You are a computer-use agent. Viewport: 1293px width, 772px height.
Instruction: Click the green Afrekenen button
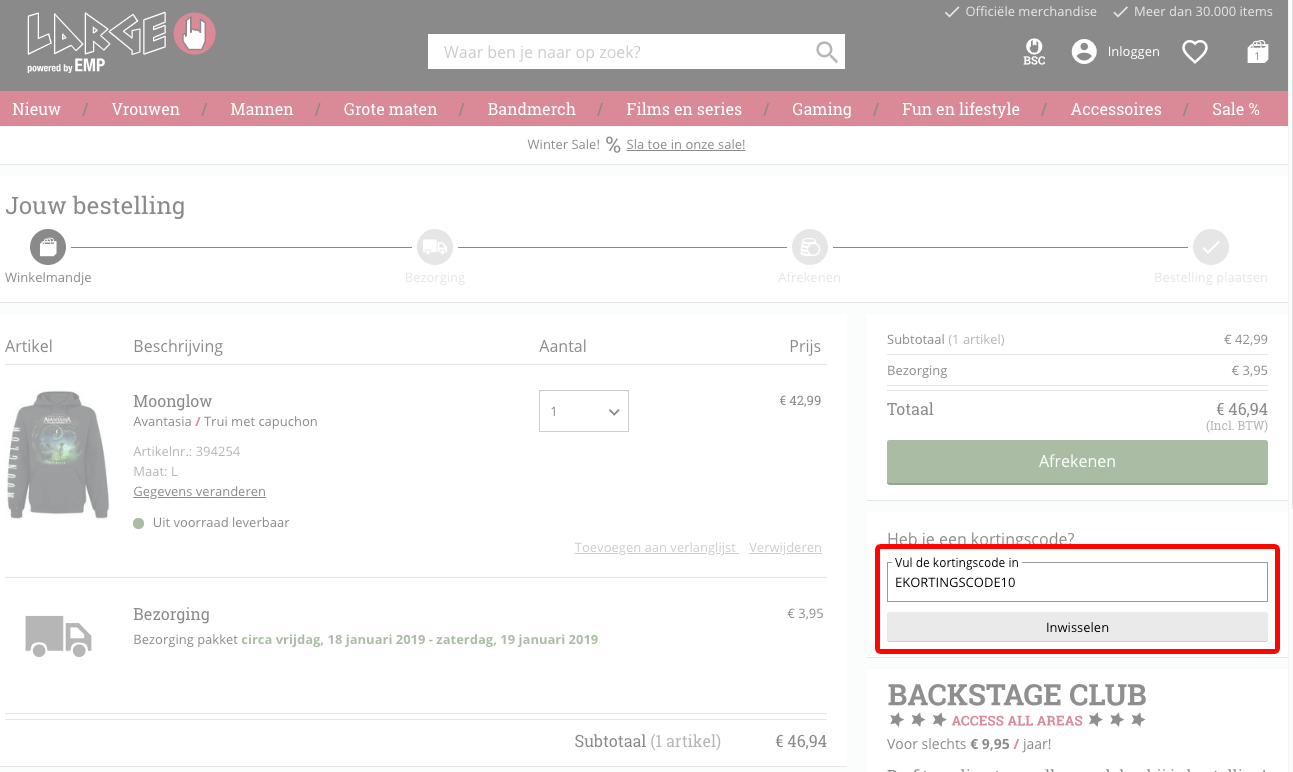point(1077,462)
